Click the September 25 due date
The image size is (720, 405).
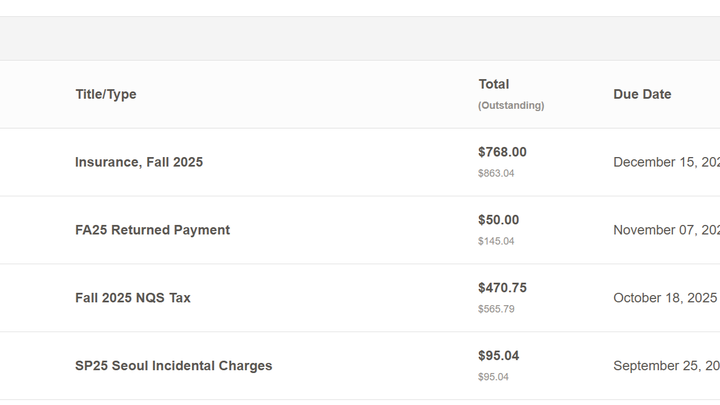pyautogui.click(x=665, y=366)
